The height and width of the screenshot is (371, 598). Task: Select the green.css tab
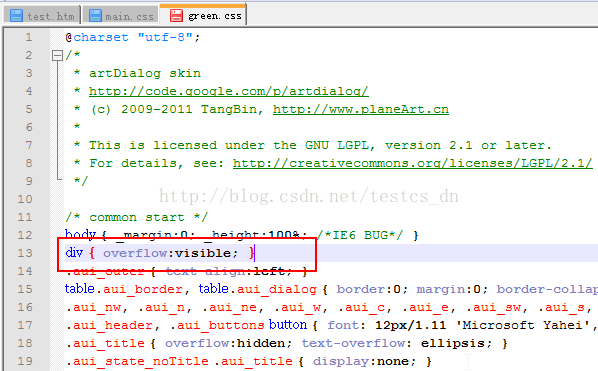204,15
